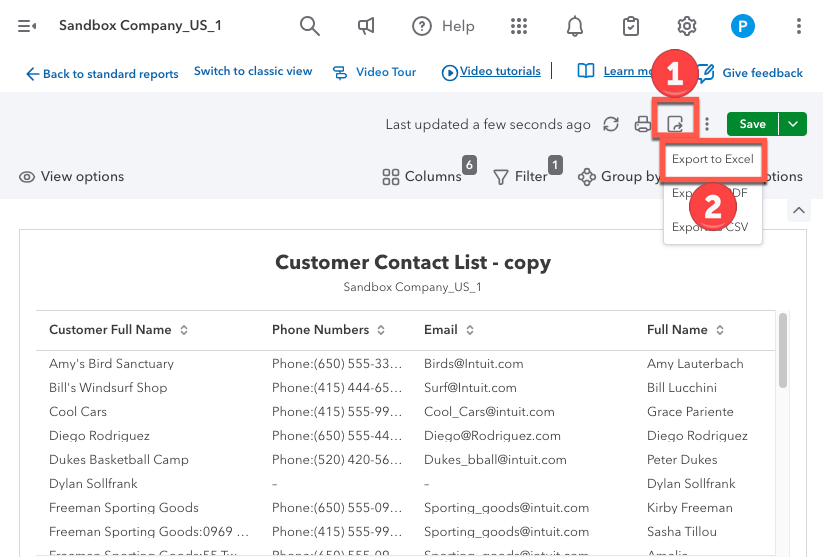Click the export report icon
The width and height of the screenshot is (823, 557).
676,124
